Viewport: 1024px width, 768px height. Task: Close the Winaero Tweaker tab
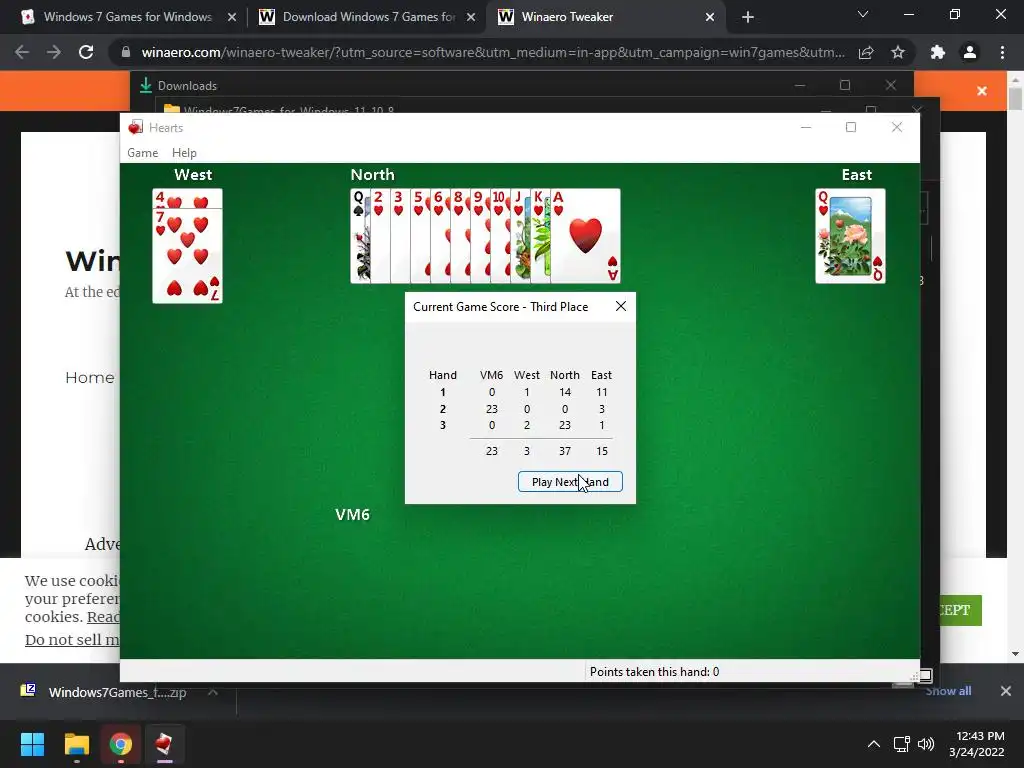710,17
